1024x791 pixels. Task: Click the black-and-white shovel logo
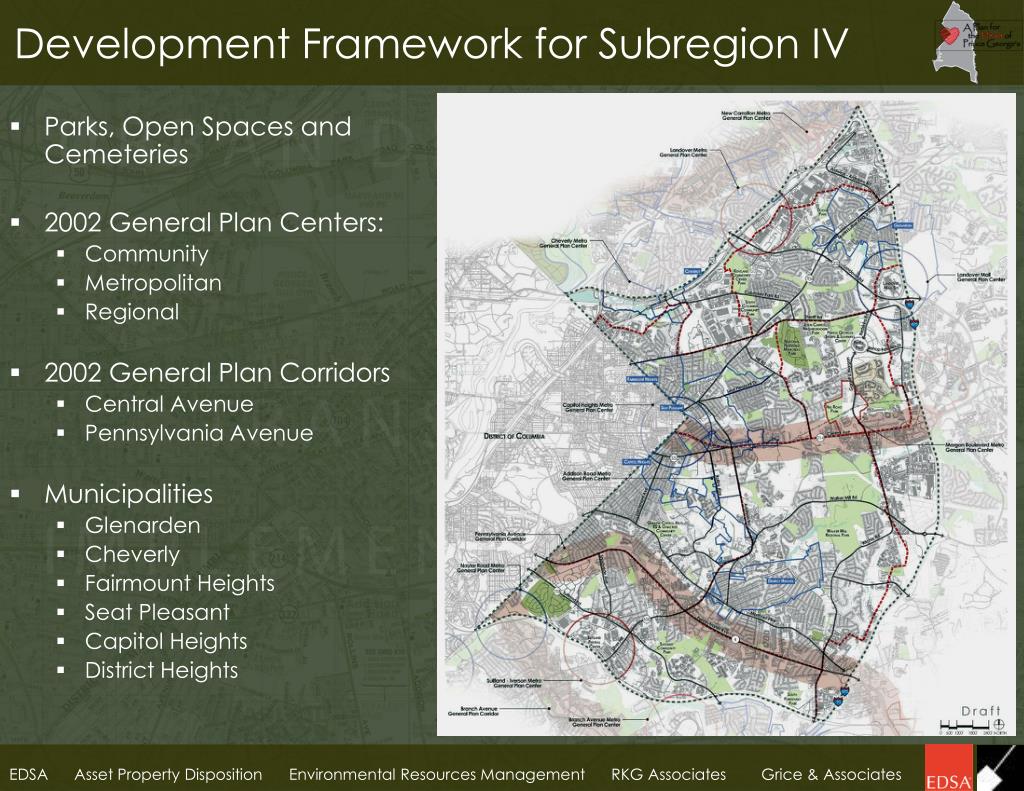click(x=999, y=767)
